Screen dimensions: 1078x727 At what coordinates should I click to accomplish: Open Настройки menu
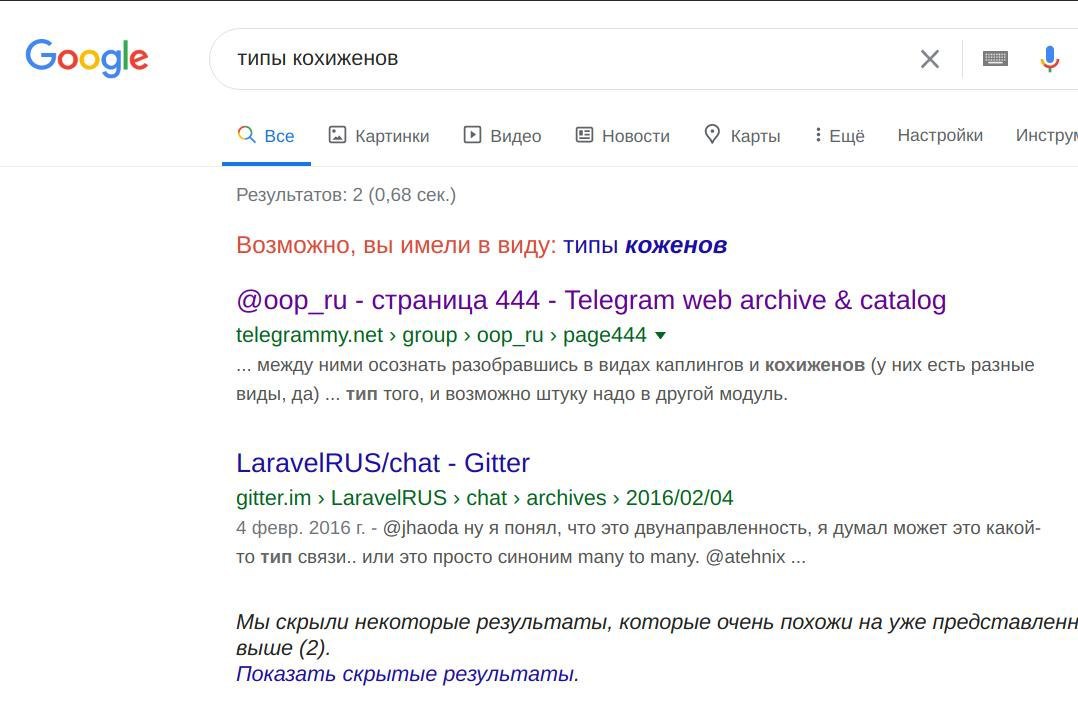(940, 135)
